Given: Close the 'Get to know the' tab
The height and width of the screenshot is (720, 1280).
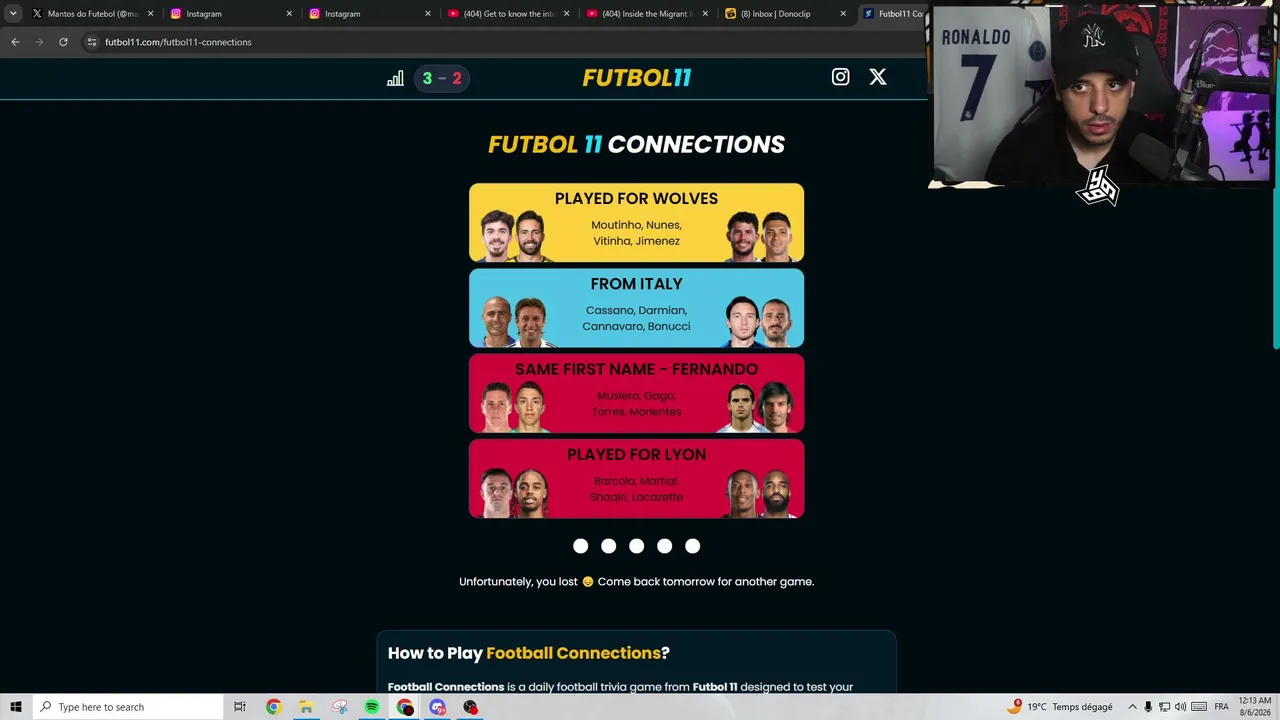Looking at the screenshot, I should (x=567, y=14).
